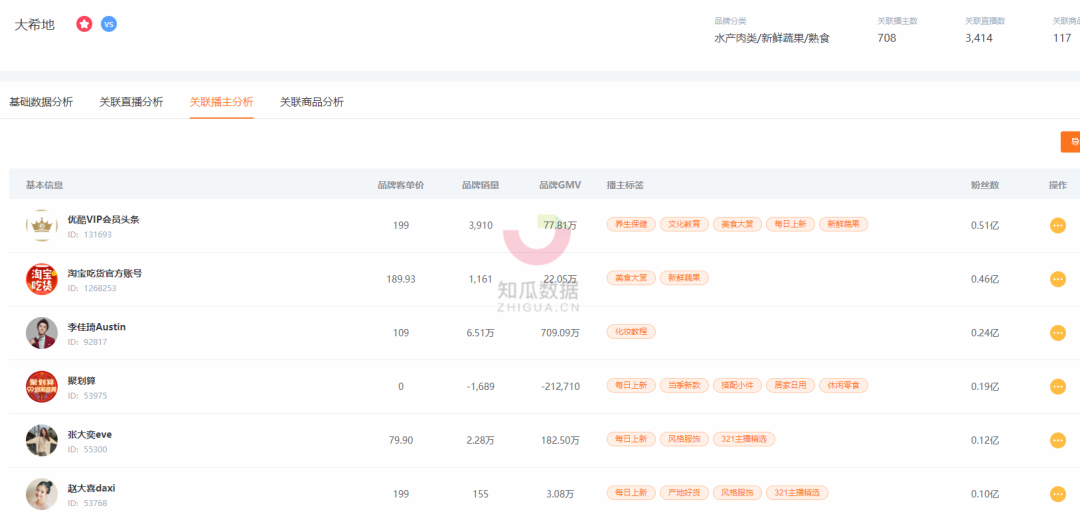This screenshot has width=1080, height=518.
Task: Click the orange export button
Action: (1070, 142)
